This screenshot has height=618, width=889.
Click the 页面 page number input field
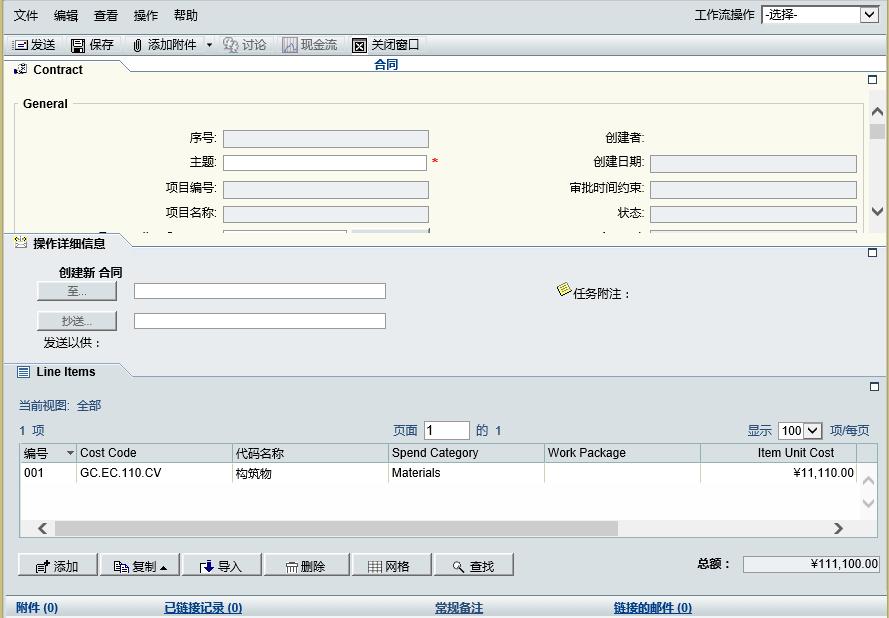click(x=446, y=430)
